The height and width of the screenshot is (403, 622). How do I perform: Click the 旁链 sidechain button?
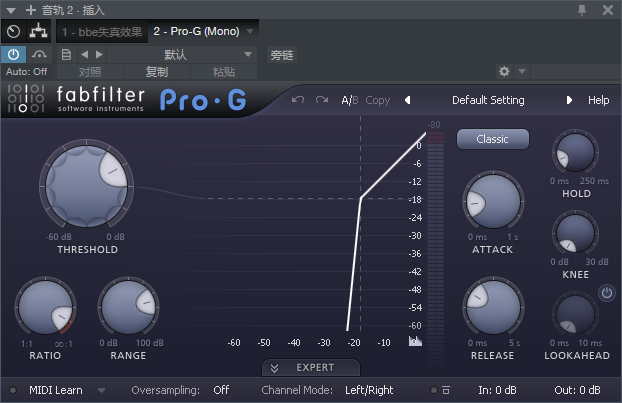pos(283,54)
